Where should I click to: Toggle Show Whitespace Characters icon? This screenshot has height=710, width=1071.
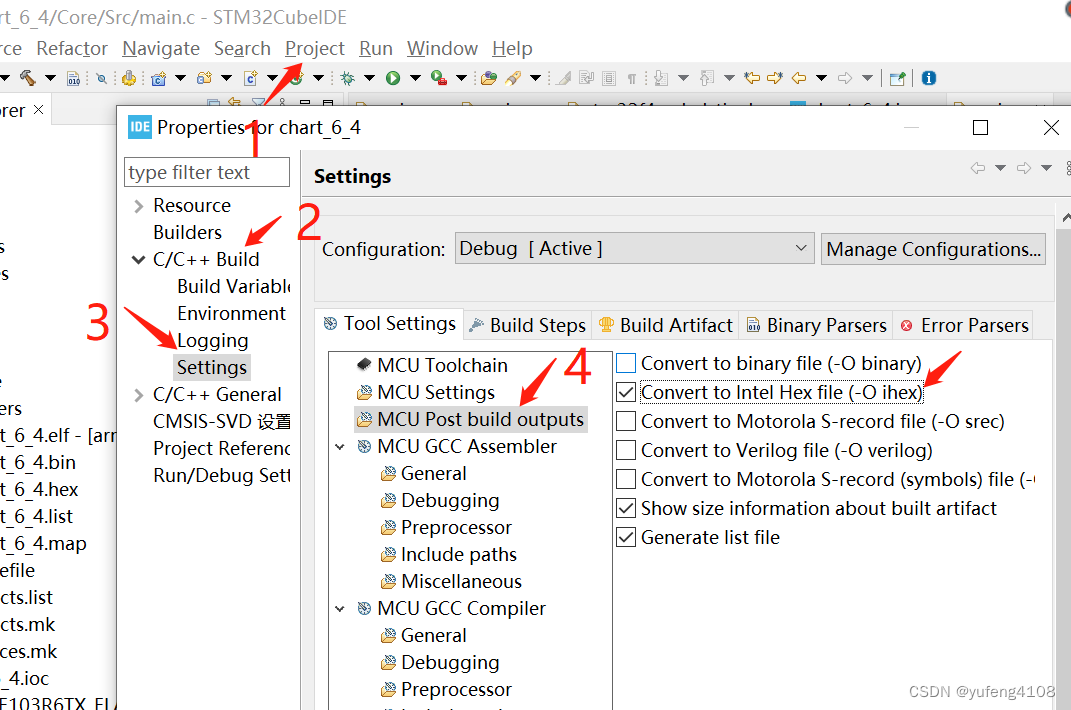pos(631,77)
